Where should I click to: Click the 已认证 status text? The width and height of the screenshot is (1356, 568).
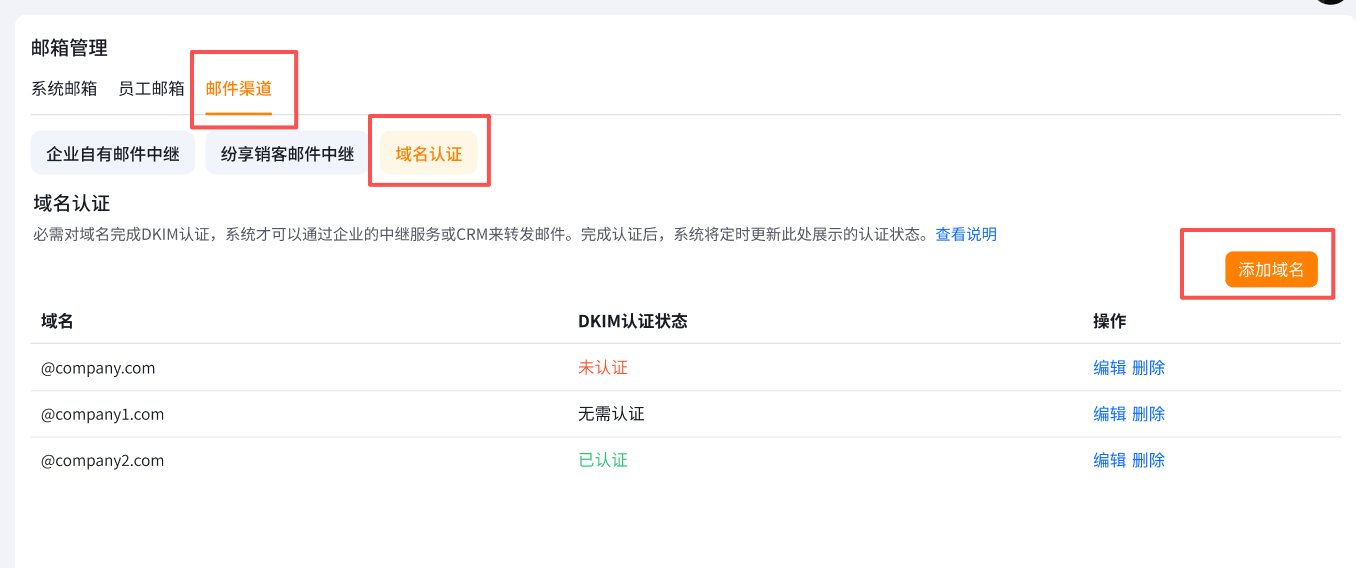point(603,460)
